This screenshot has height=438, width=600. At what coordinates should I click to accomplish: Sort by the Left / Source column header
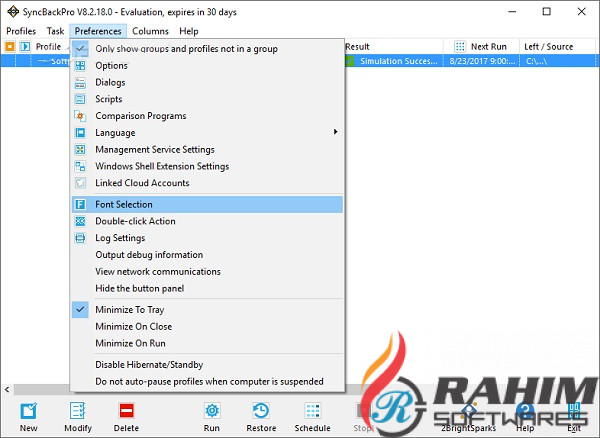[557, 47]
